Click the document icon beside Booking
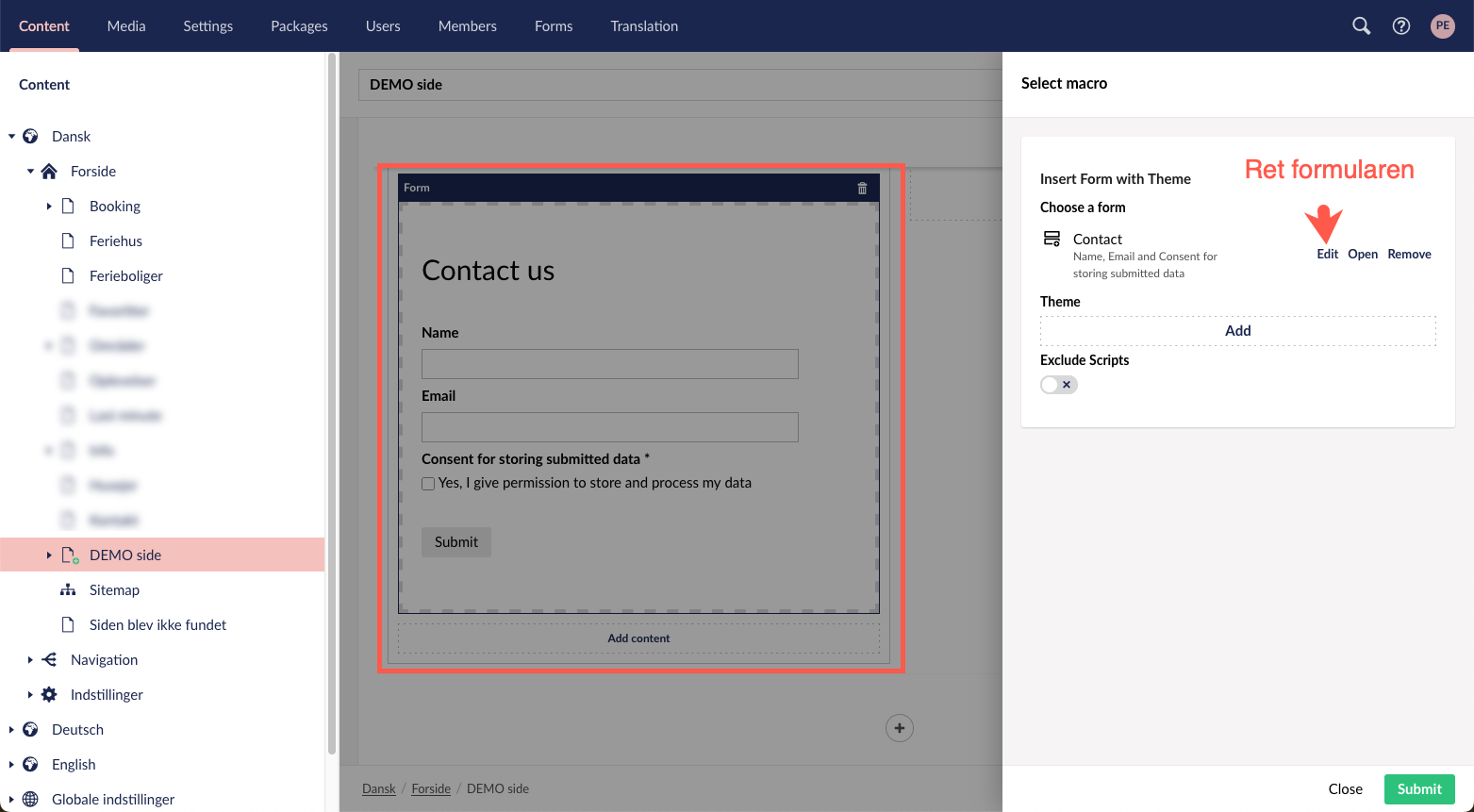 pos(68,206)
